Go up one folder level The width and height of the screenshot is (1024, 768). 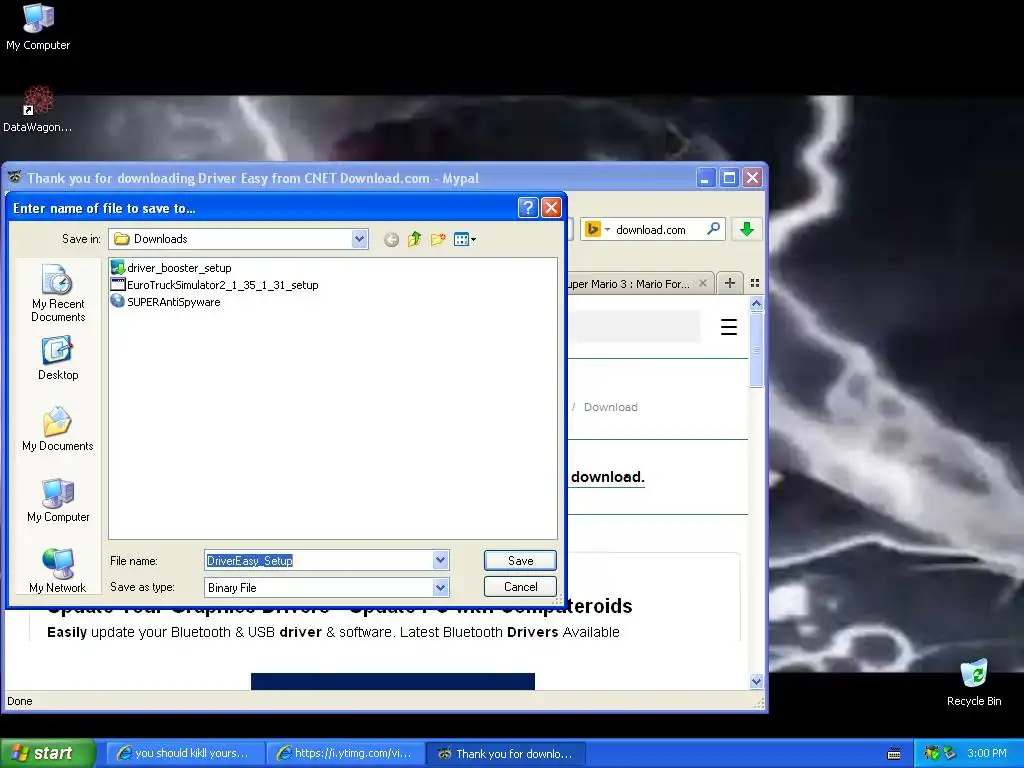pyautogui.click(x=414, y=240)
